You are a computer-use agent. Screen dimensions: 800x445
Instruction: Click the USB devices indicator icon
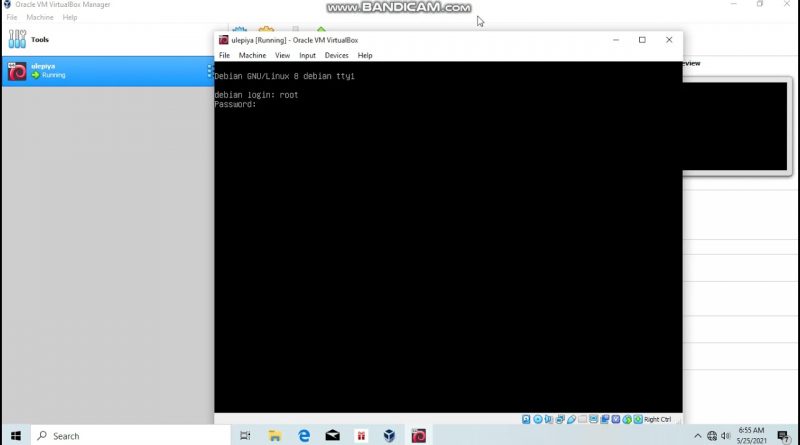point(571,419)
